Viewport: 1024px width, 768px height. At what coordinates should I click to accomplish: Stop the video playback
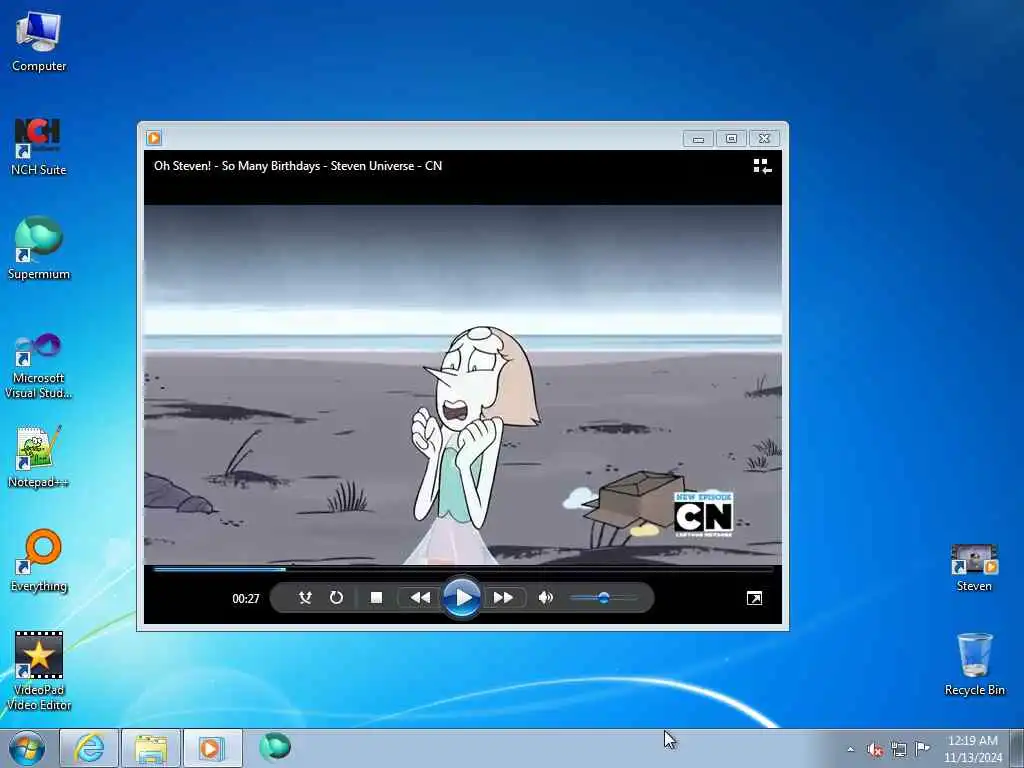(376, 598)
